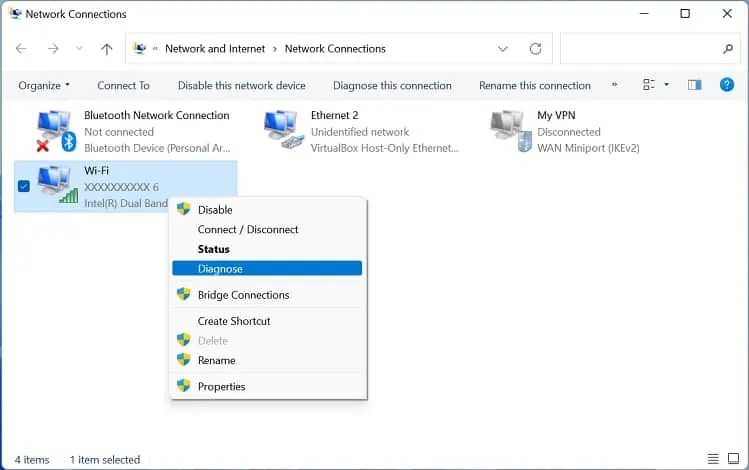Uncheck the Wi-Fi item checkbox
The image size is (749, 470).
(x=24, y=186)
